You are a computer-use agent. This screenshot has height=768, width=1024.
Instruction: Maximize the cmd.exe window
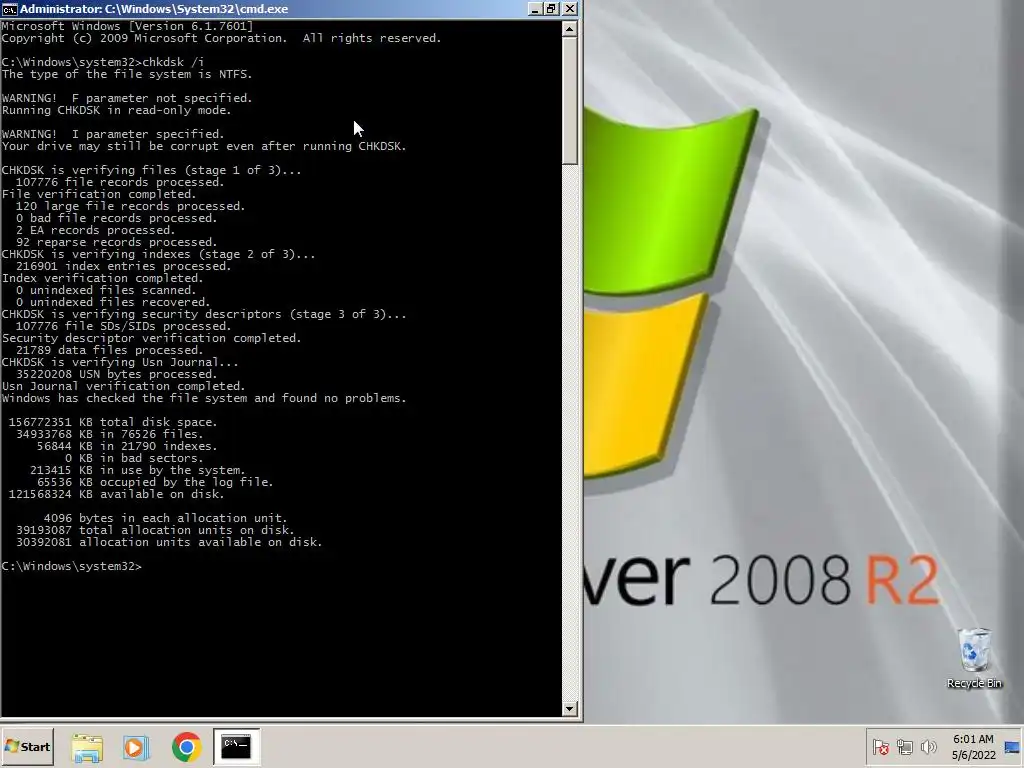(552, 8)
